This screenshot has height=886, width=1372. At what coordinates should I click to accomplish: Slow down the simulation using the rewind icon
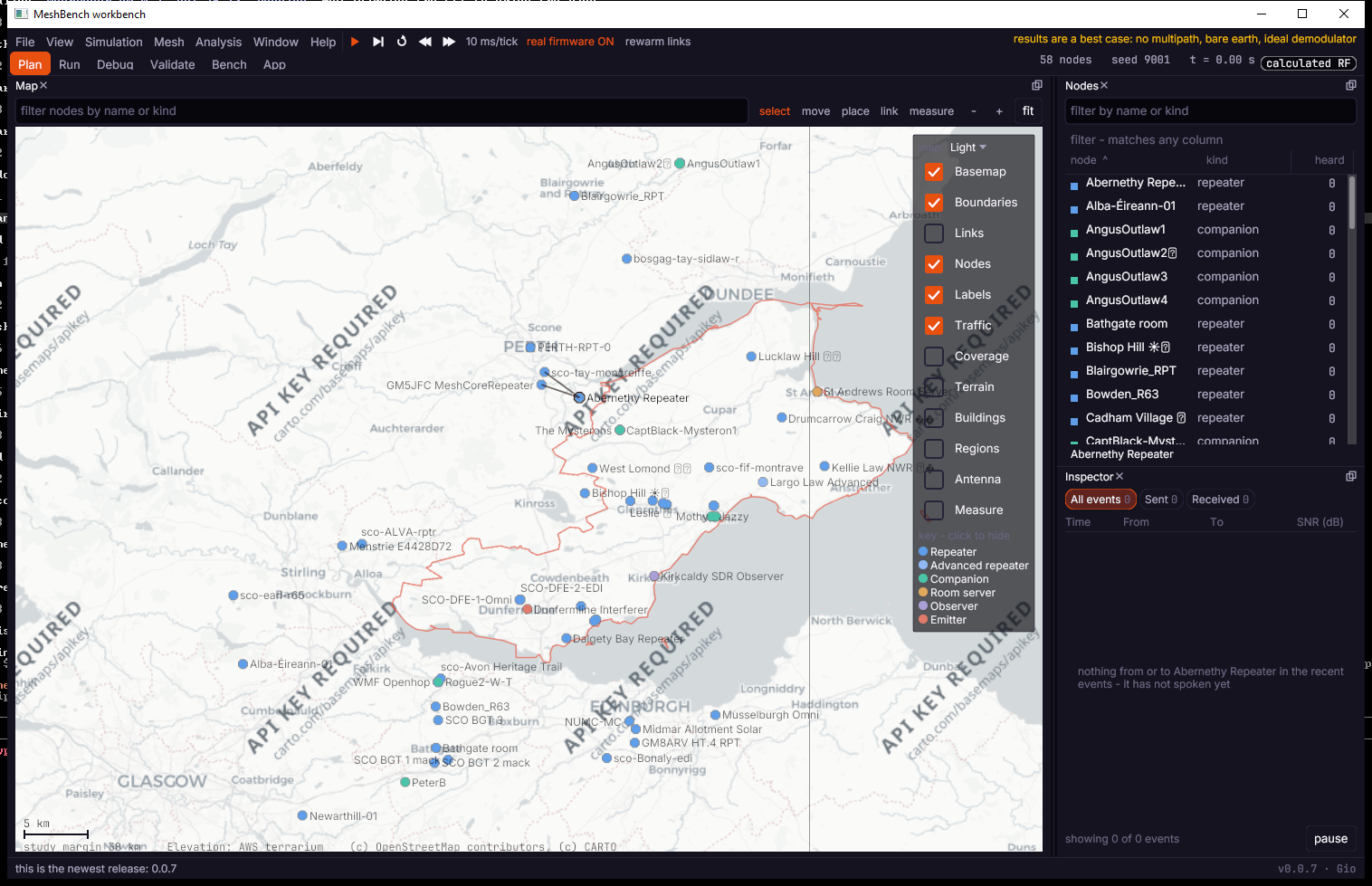pos(425,42)
